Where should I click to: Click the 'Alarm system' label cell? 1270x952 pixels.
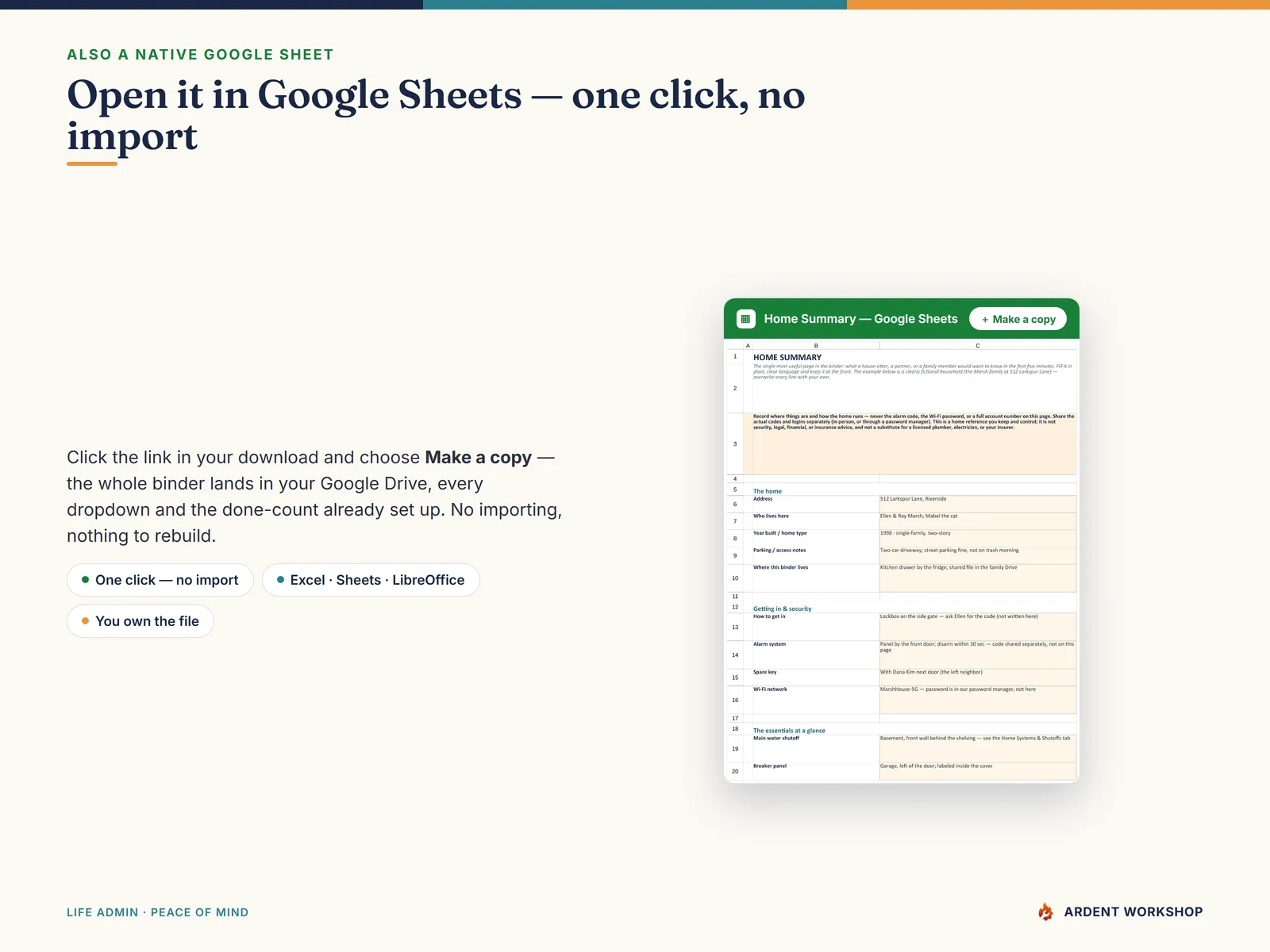(x=815, y=655)
